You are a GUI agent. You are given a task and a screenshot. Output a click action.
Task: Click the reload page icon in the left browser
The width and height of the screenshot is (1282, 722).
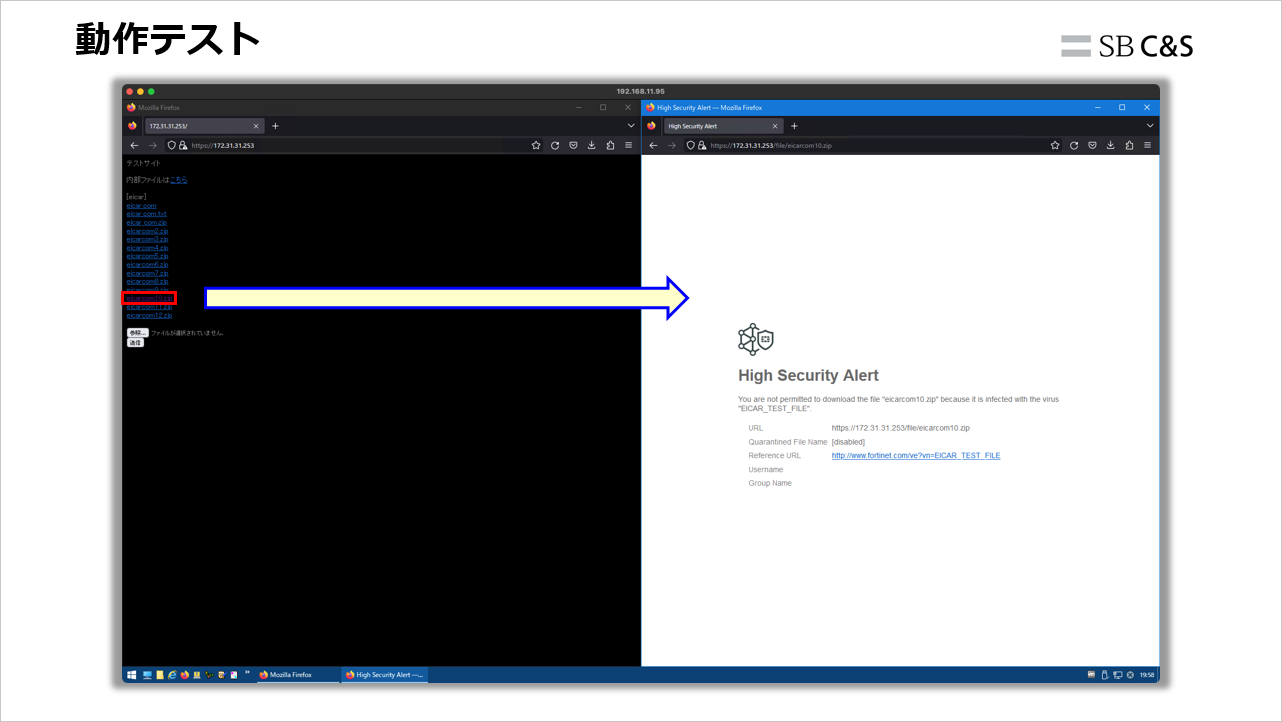pos(554,144)
